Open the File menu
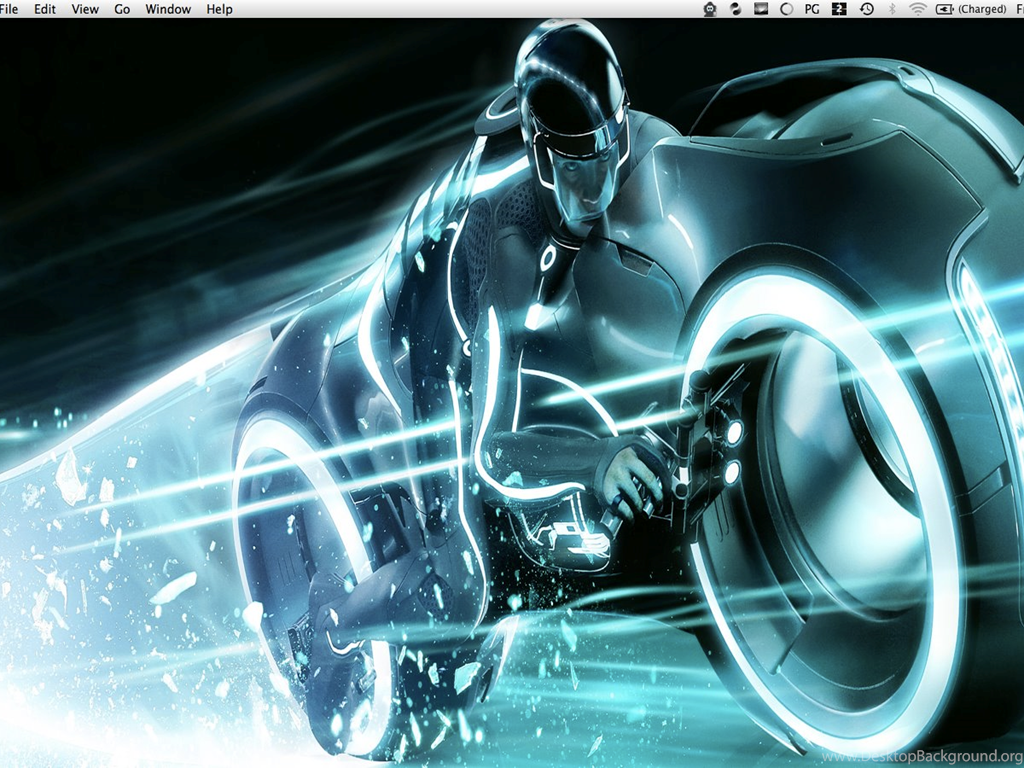Image resolution: width=1024 pixels, height=768 pixels. click(9, 9)
